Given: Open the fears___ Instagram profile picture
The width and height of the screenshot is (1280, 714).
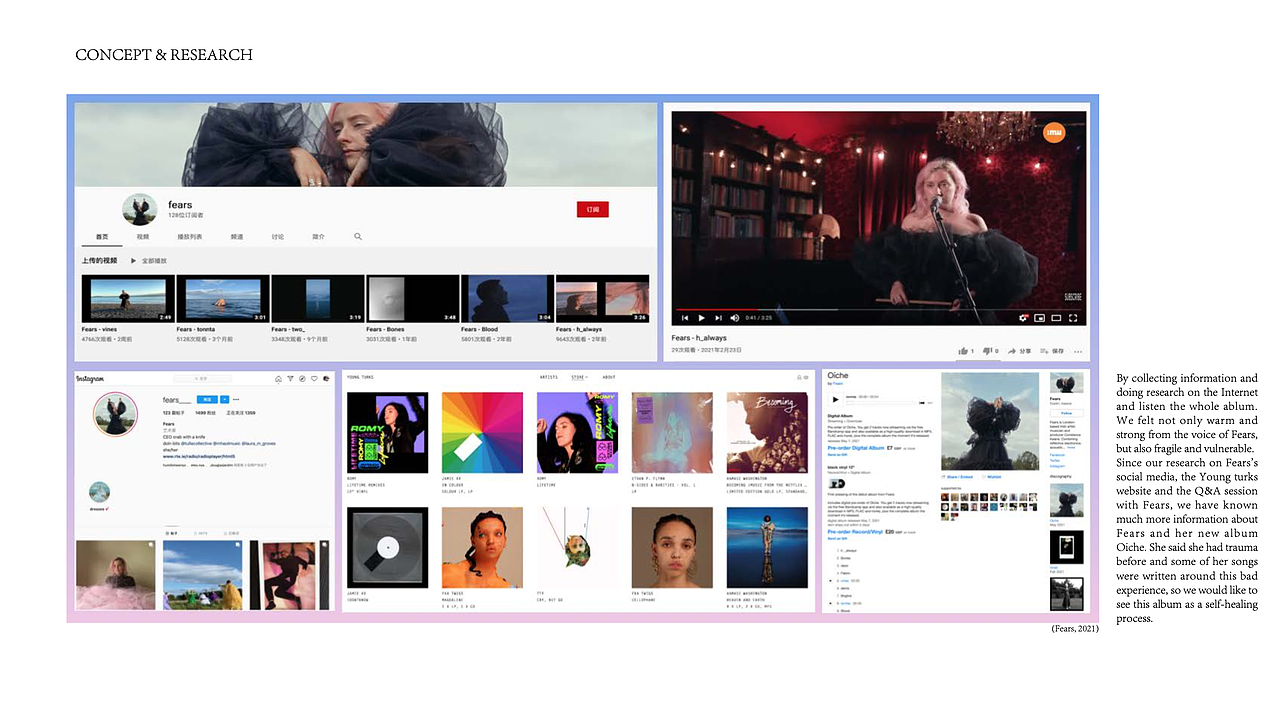Looking at the screenshot, I should (x=115, y=414).
